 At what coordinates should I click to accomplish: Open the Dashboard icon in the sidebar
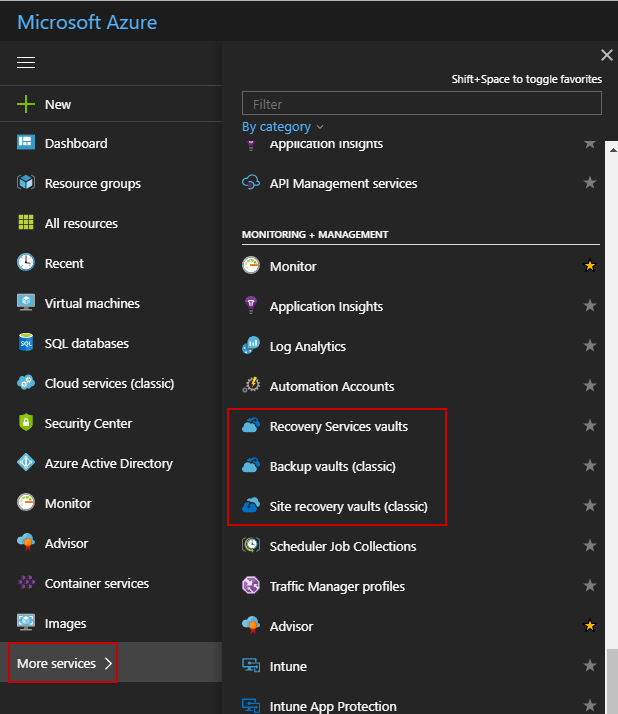tap(26, 143)
